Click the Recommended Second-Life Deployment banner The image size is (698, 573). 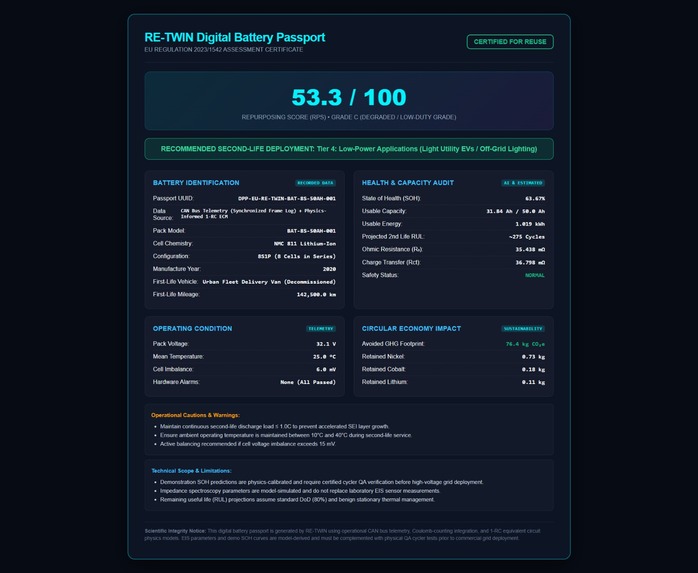pos(349,149)
